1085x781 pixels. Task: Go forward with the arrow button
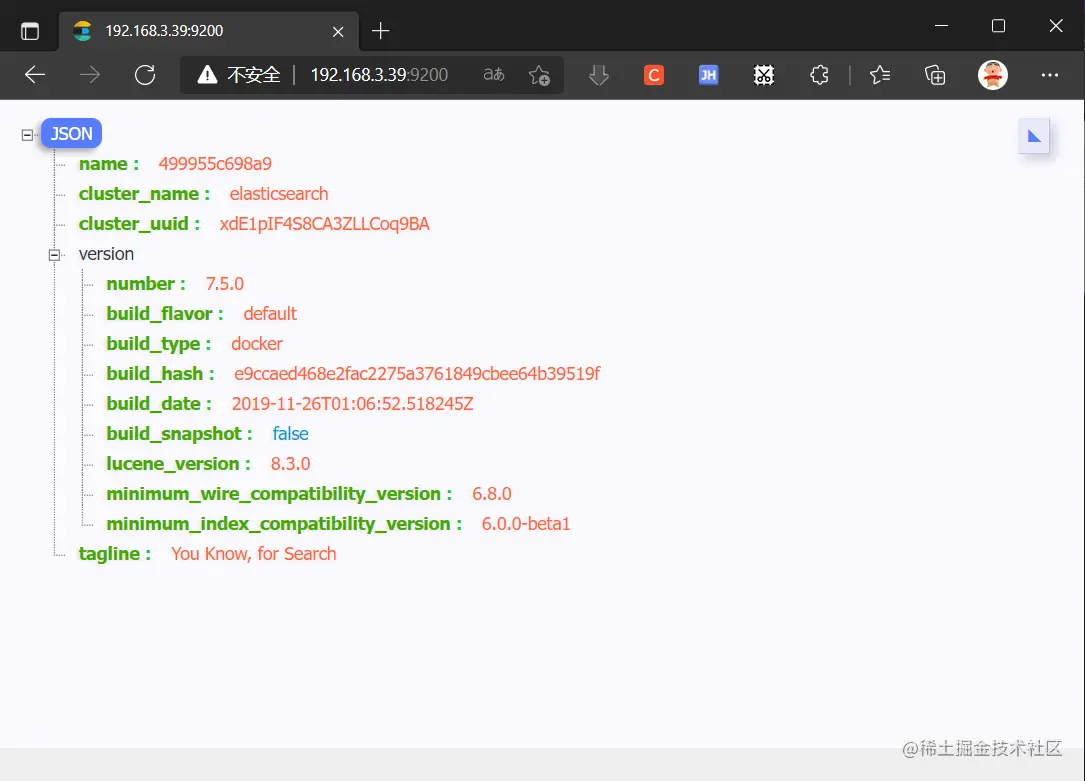[x=90, y=75]
